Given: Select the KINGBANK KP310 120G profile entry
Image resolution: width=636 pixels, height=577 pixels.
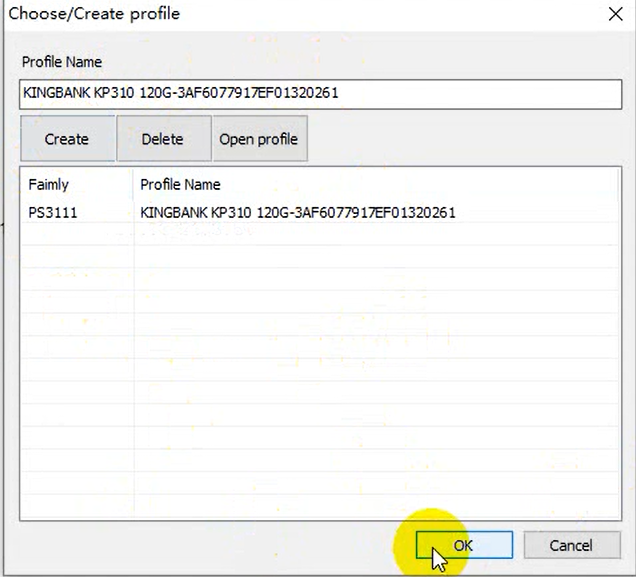Looking at the screenshot, I should (297, 212).
